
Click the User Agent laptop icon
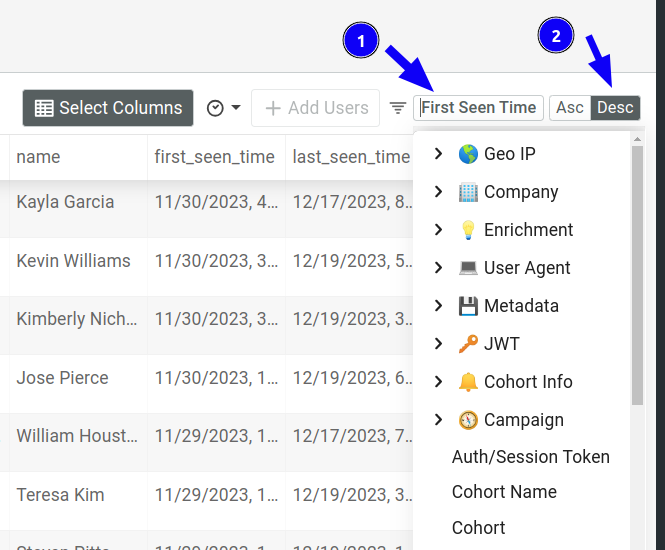(x=468, y=268)
